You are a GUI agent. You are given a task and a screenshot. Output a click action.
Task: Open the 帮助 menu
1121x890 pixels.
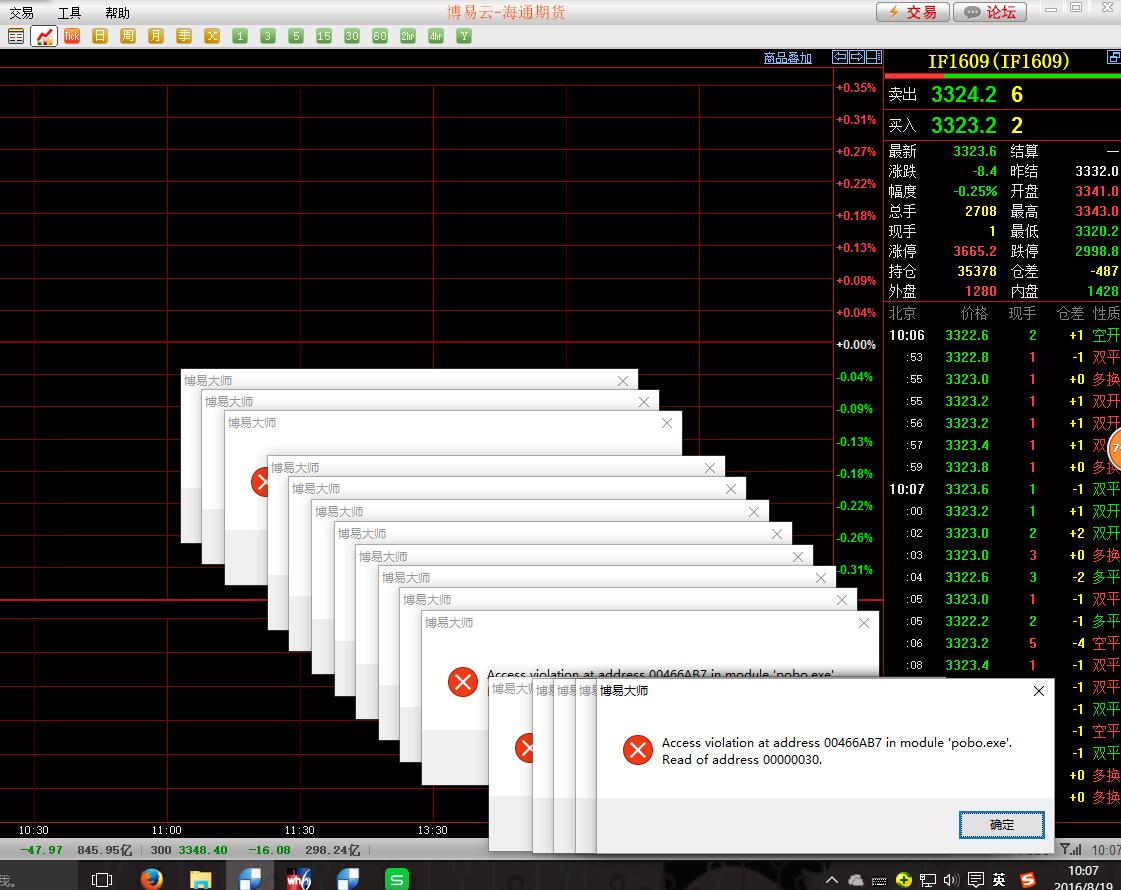pos(117,13)
